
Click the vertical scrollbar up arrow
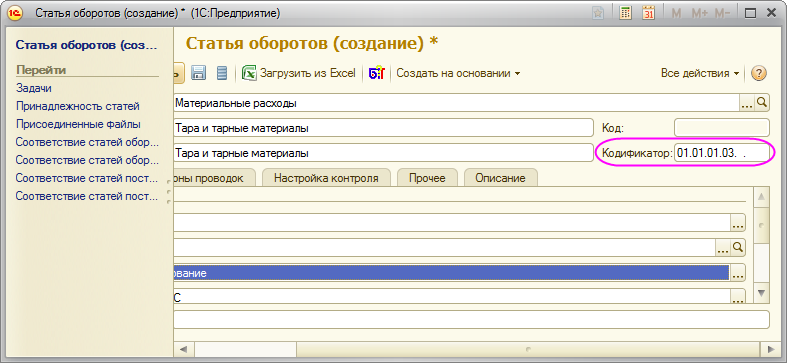(x=761, y=196)
